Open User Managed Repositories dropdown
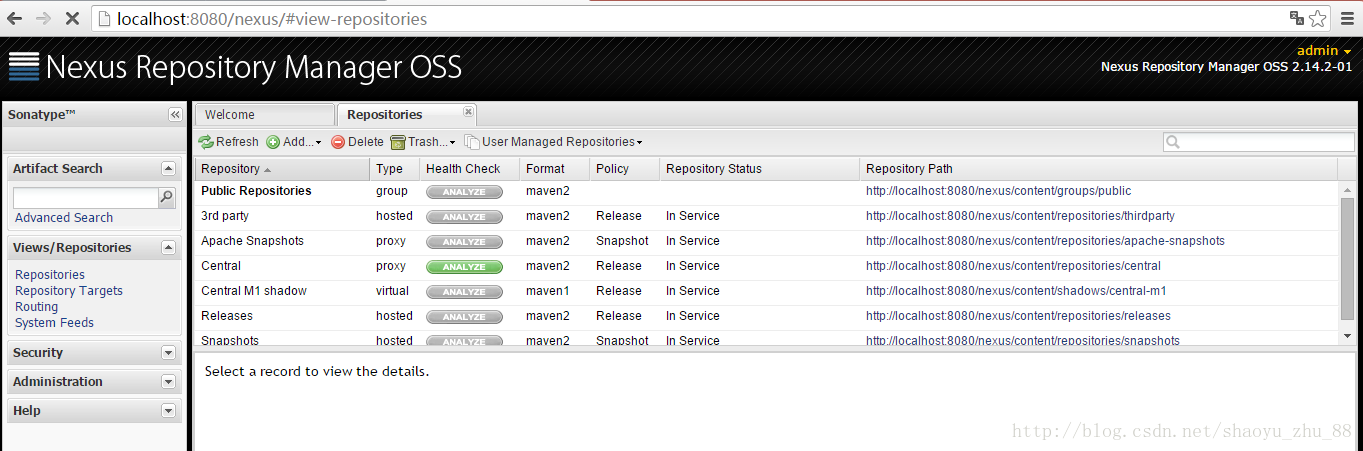 (x=553, y=142)
